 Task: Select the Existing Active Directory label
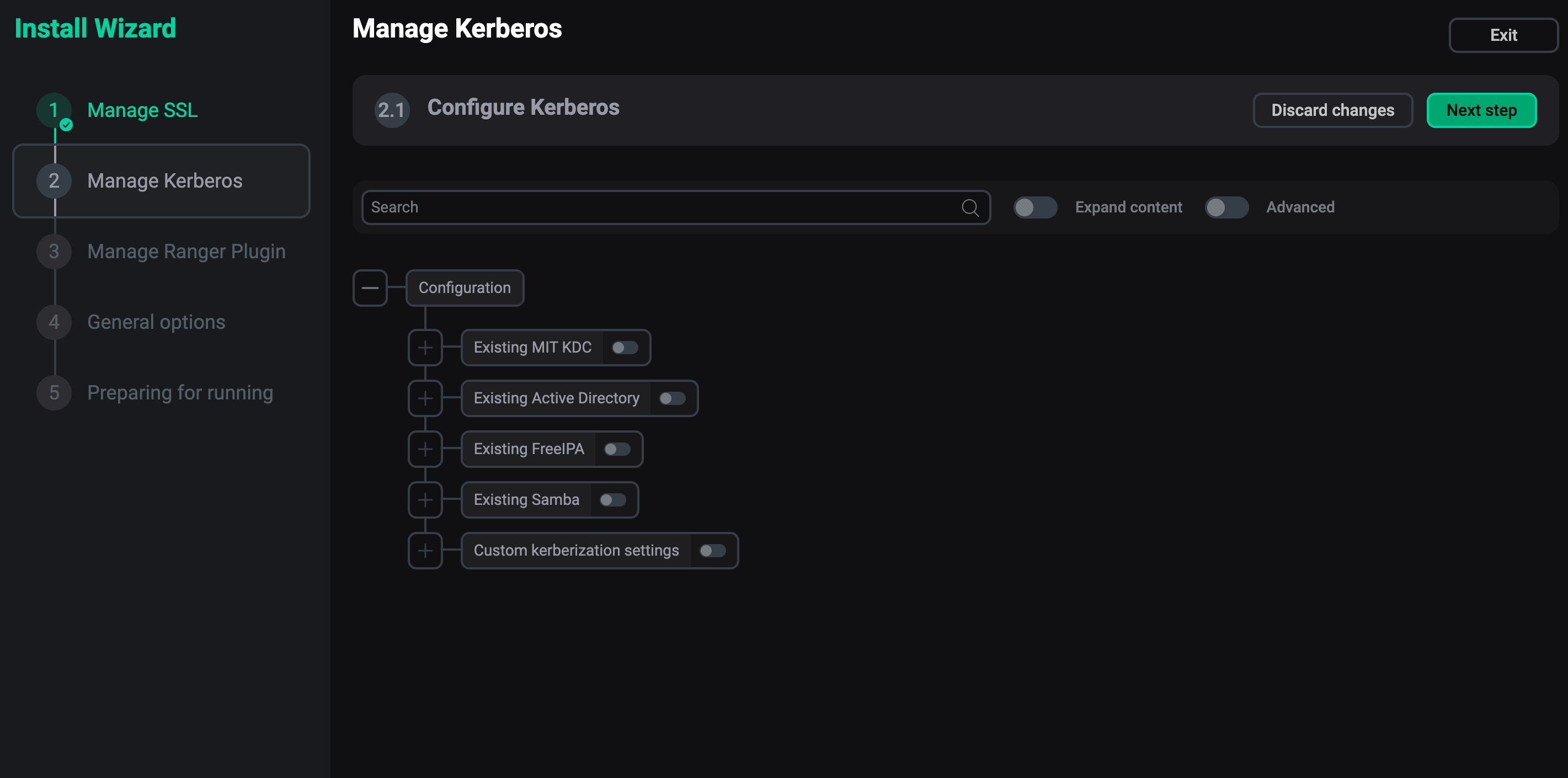[x=556, y=398]
